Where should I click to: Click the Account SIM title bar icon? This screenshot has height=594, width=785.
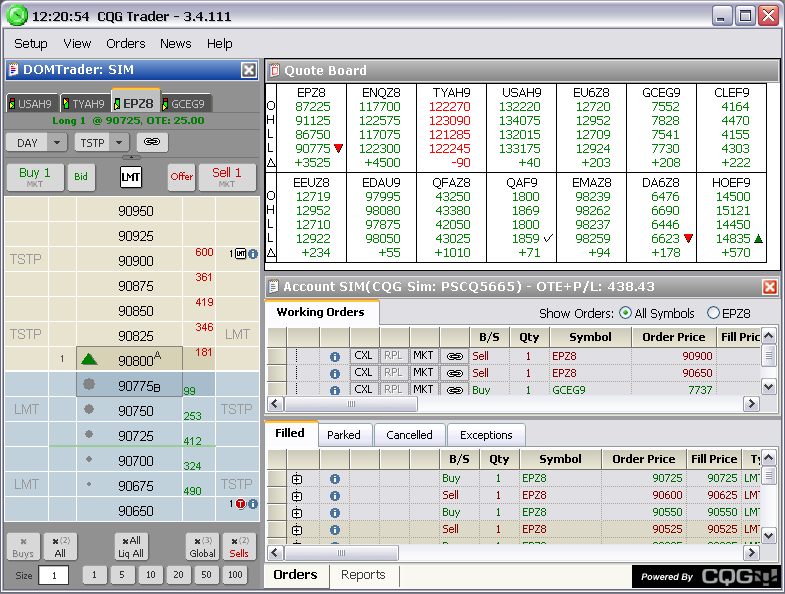click(273, 287)
